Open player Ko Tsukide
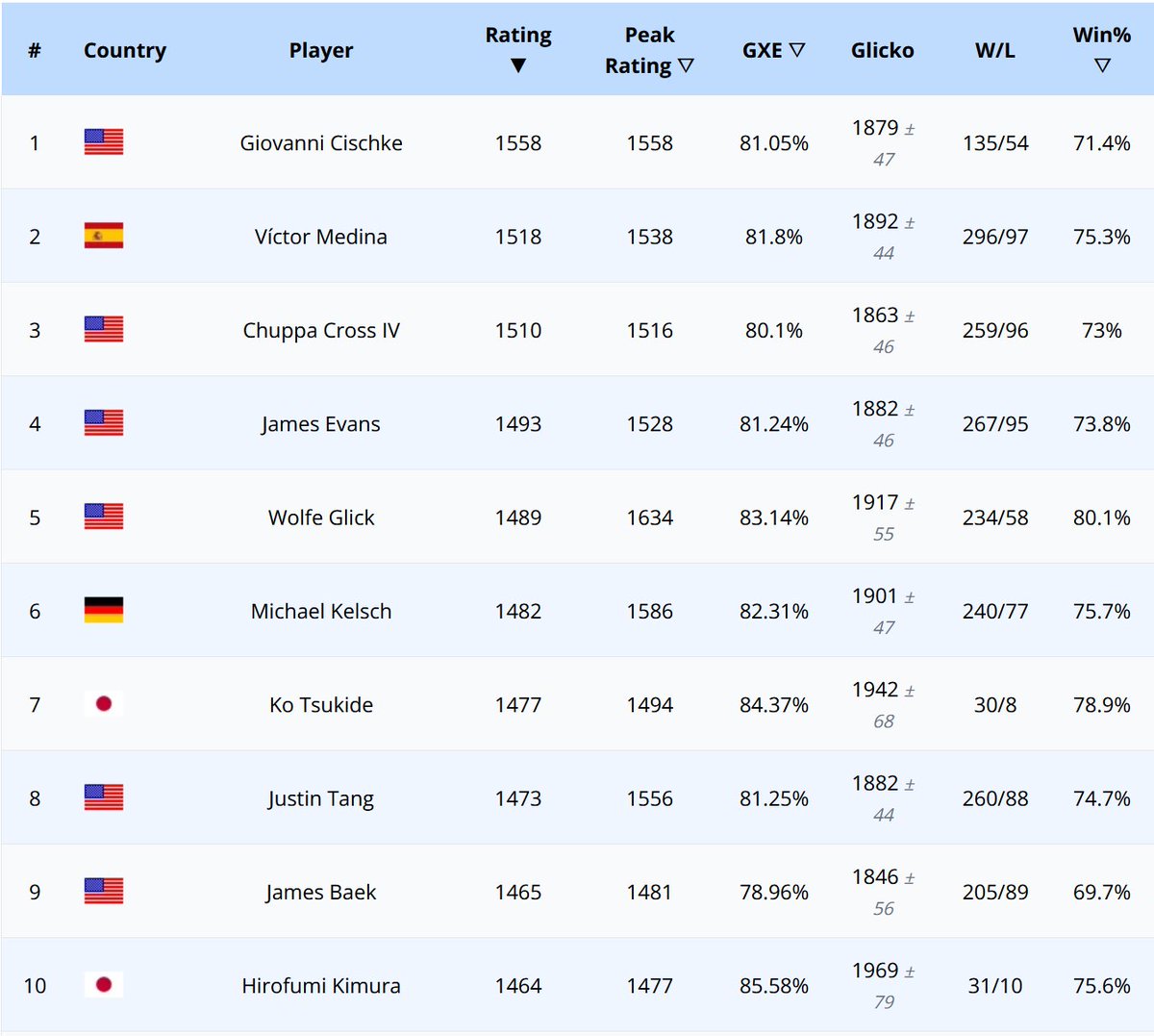Image resolution: width=1154 pixels, height=1036 pixels. 321,704
